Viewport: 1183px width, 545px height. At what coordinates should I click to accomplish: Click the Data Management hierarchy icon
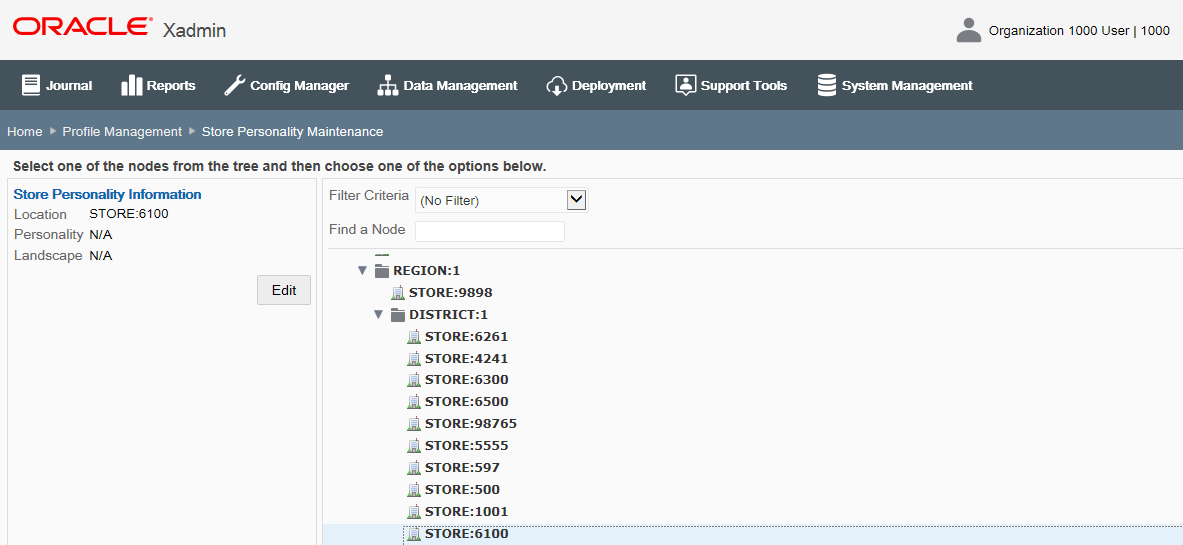tap(387, 85)
